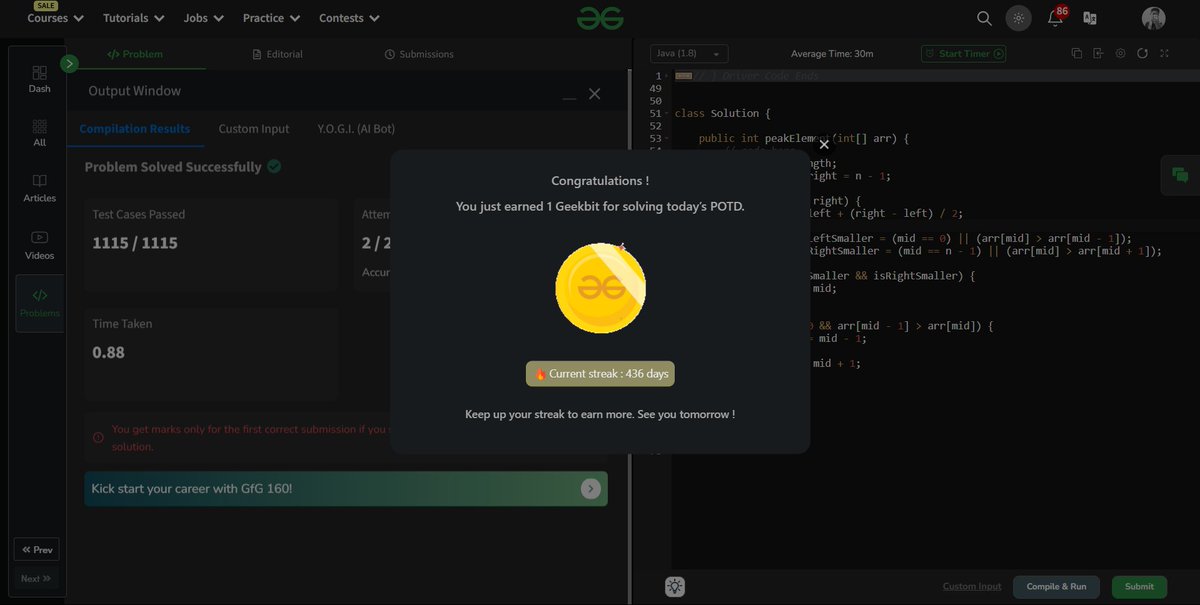This screenshot has height=605, width=1200.
Task: Submit the solution
Action: pos(1139,587)
